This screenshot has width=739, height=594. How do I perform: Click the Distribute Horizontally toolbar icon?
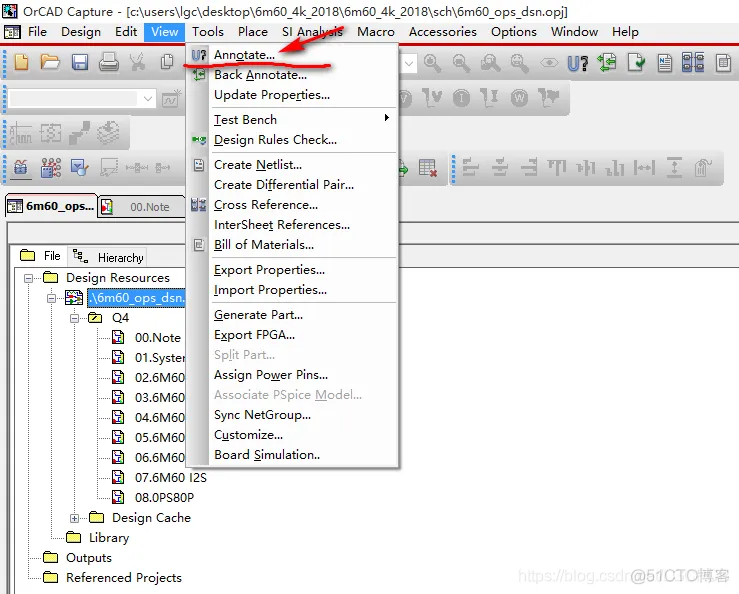coord(644,167)
